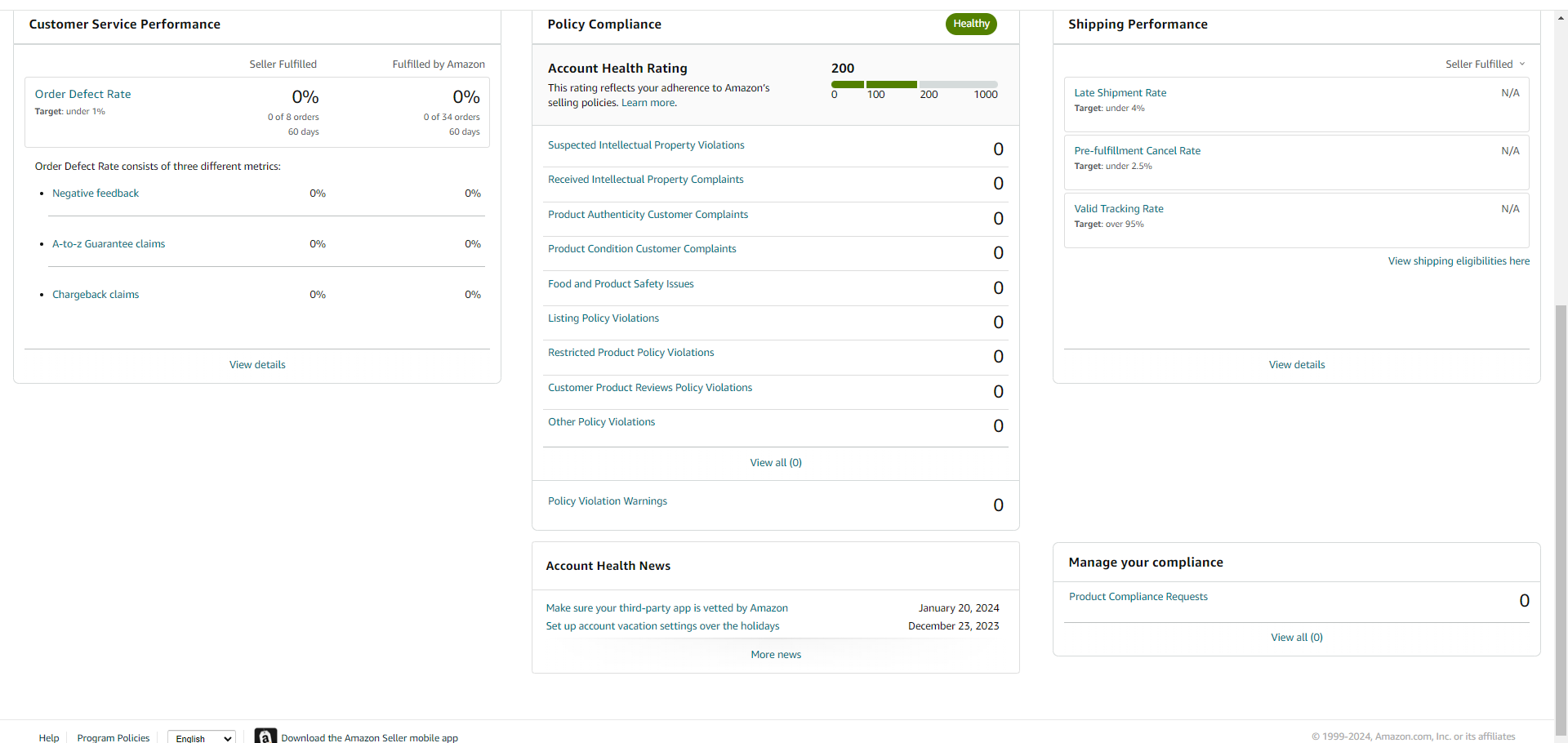Select Valid Tracking Rate N/A value
Image resolution: width=1568 pixels, height=743 pixels.
click(x=1510, y=209)
